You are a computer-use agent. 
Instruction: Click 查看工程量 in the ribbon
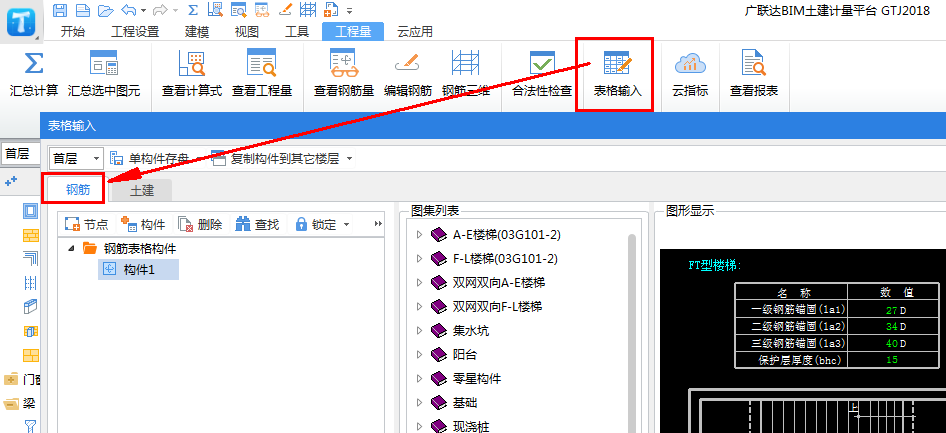click(262, 74)
